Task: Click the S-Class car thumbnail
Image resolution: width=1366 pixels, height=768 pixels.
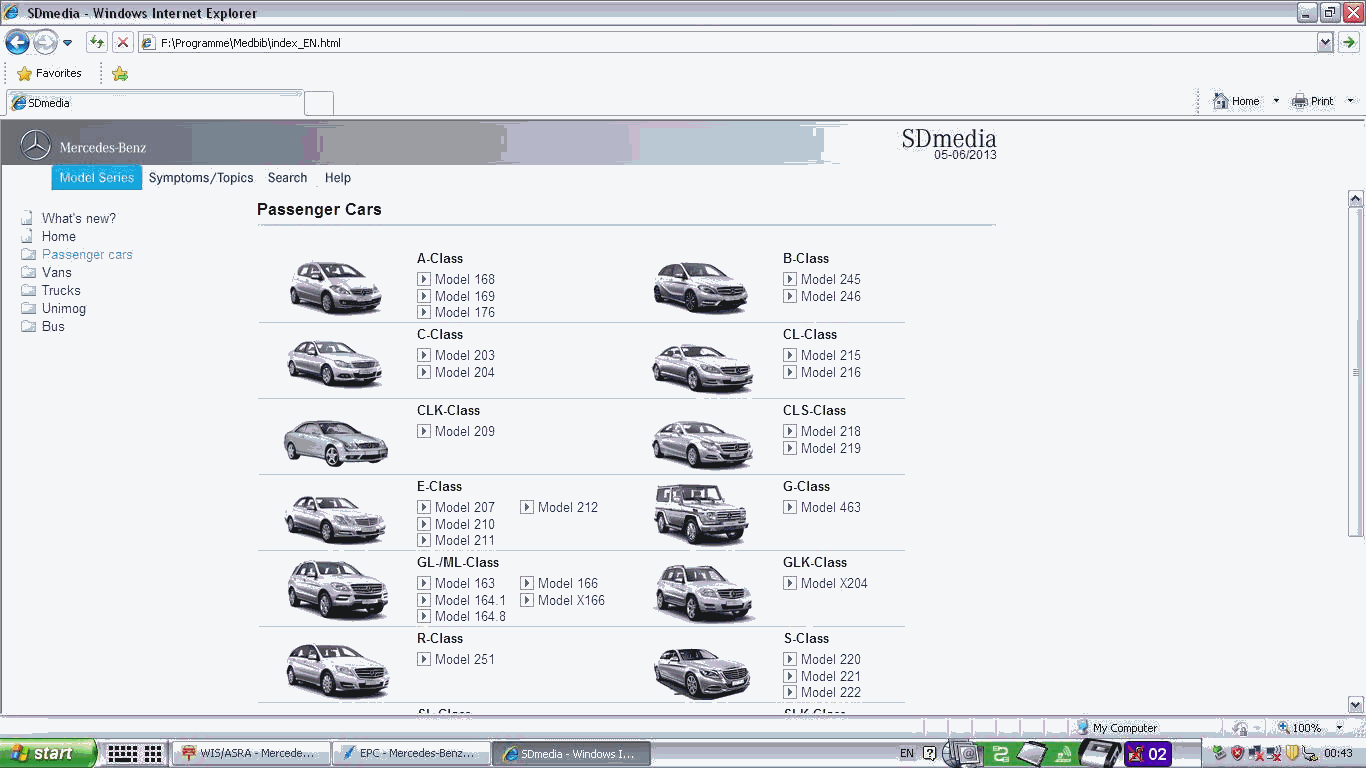Action: (x=701, y=671)
